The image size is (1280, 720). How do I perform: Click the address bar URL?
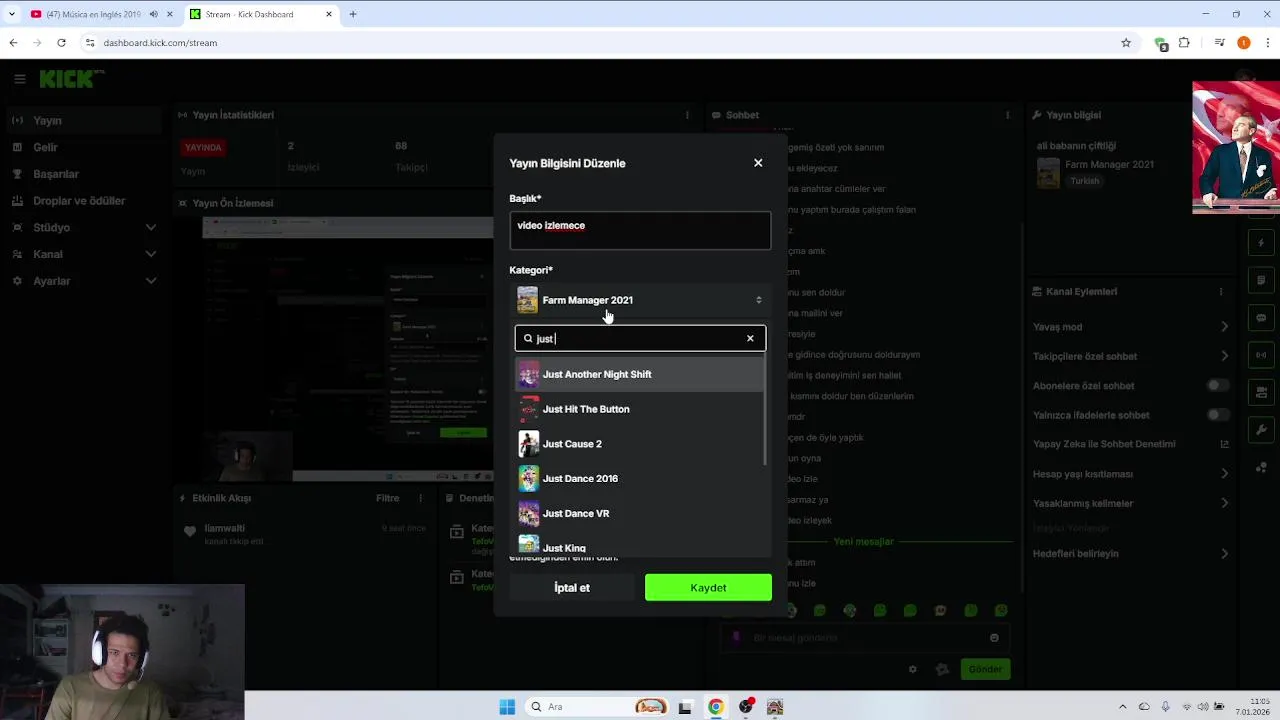point(160,43)
